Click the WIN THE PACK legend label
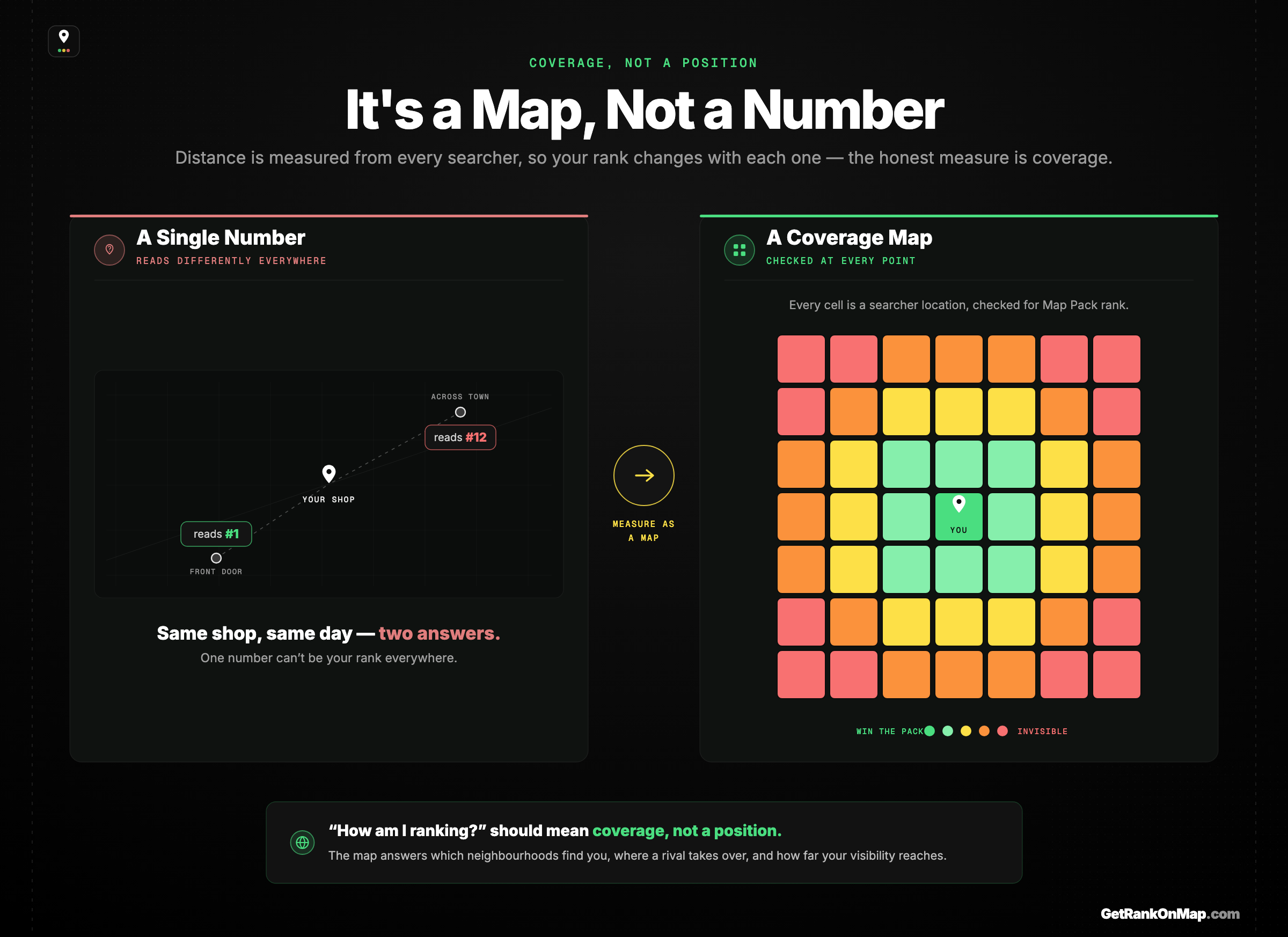 [x=889, y=731]
